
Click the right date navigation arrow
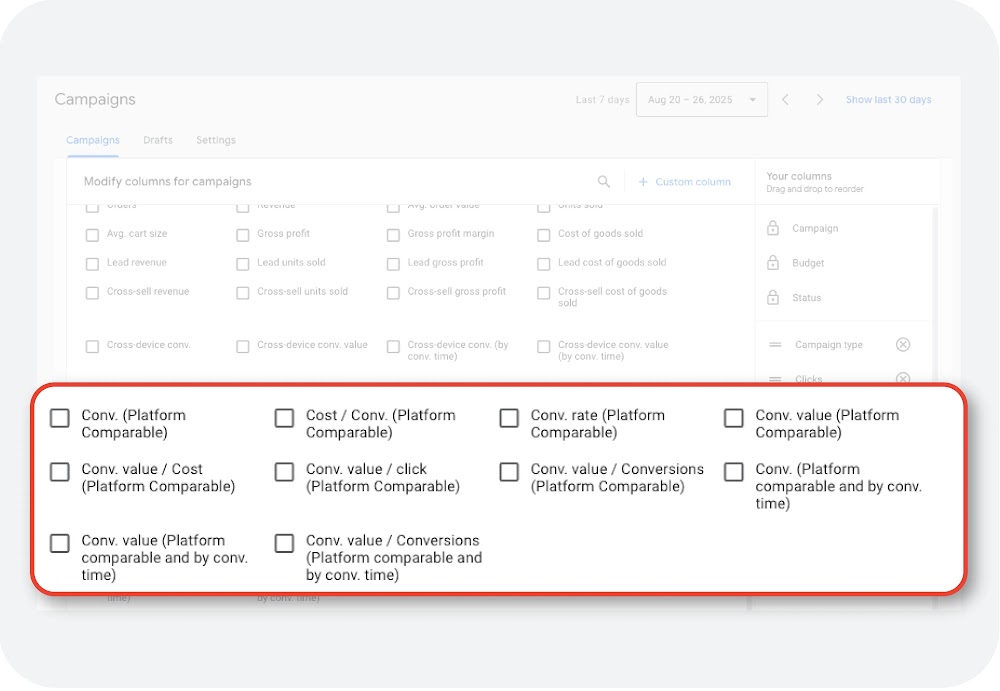(819, 99)
